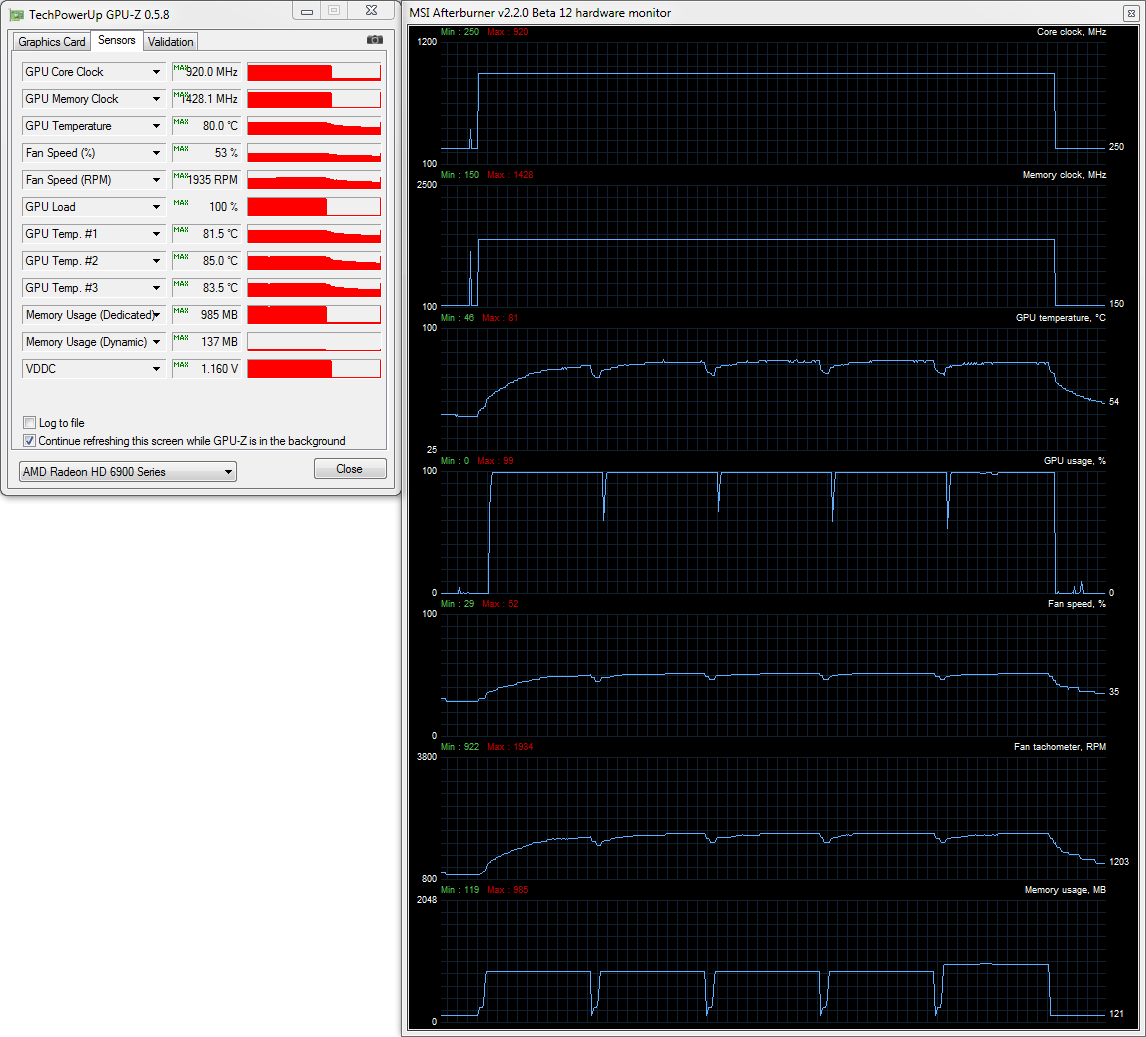Click the GPU Core Clock 920.0 MHz value

pos(207,72)
